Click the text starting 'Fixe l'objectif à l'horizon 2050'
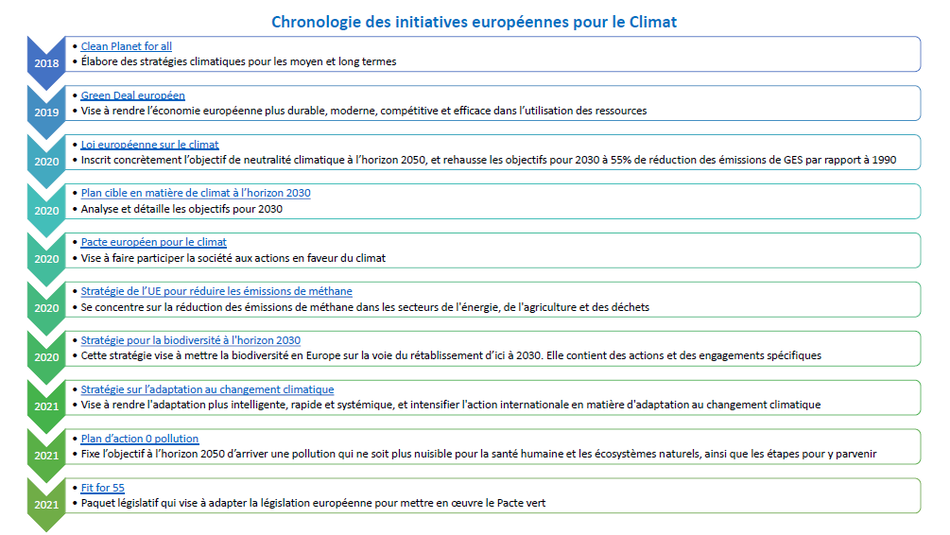 click(x=479, y=453)
